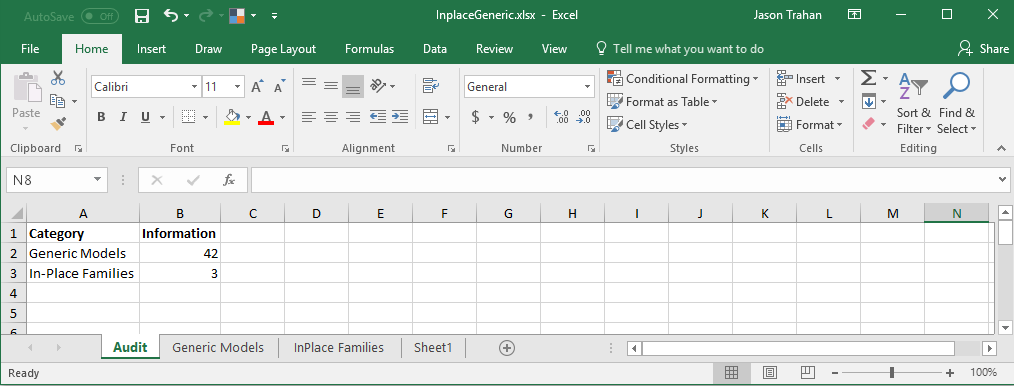Click the zoom slider handle
The image size is (1014, 386).
coord(892,372)
